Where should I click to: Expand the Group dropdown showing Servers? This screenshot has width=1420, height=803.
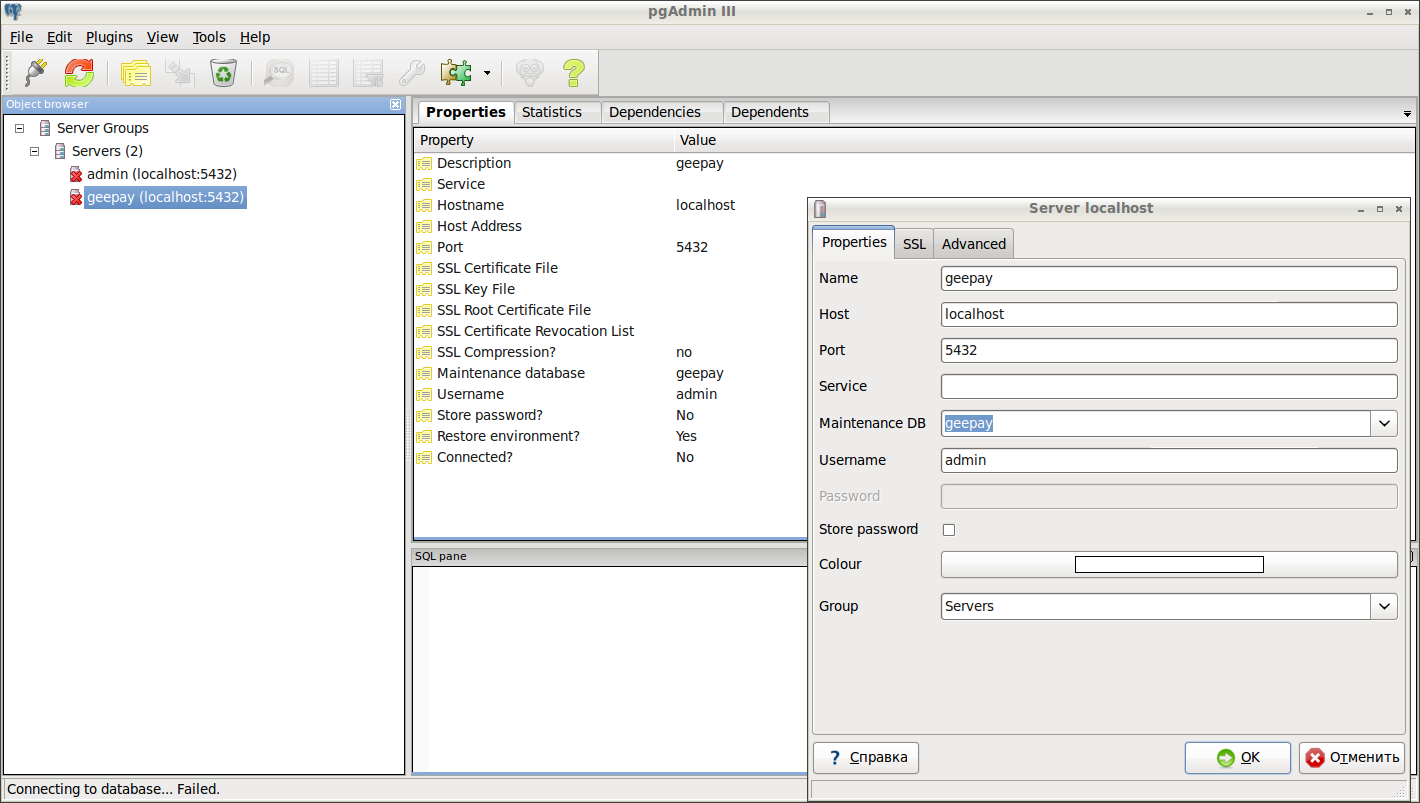point(1384,606)
